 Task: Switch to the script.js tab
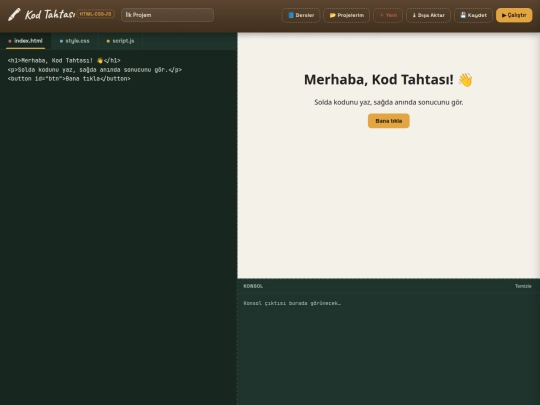click(121, 41)
